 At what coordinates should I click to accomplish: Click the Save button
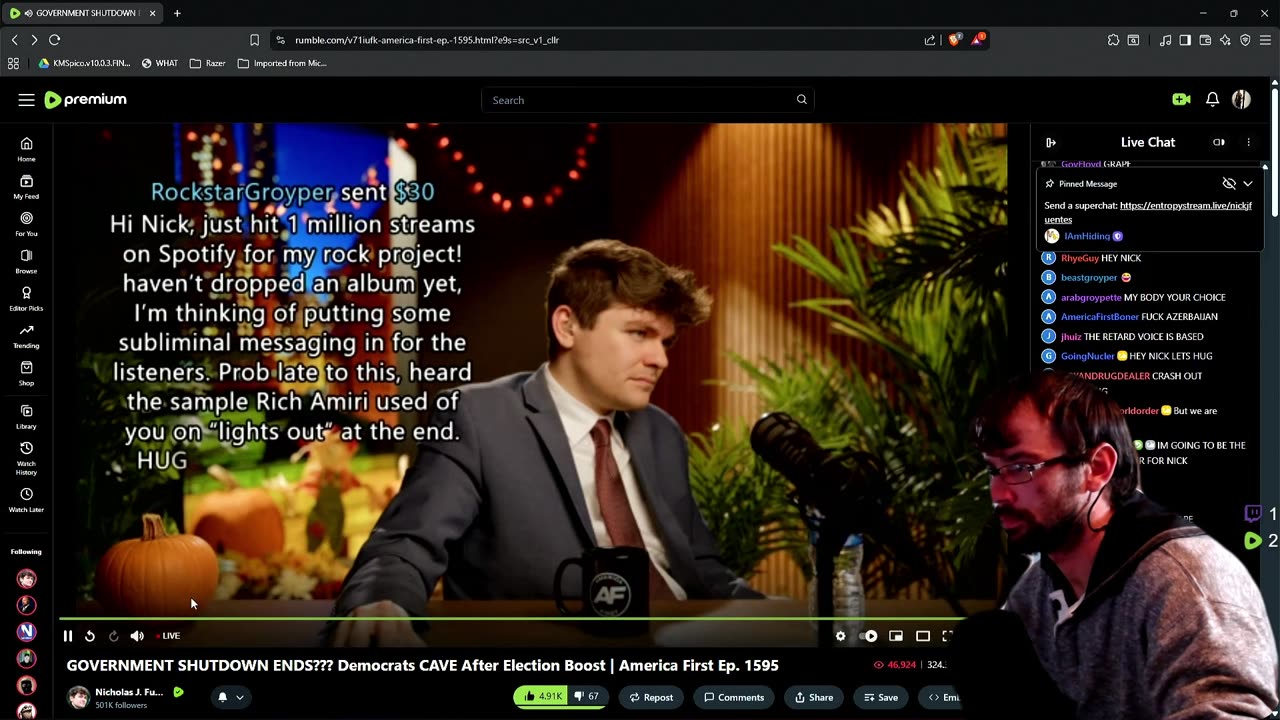pos(879,697)
